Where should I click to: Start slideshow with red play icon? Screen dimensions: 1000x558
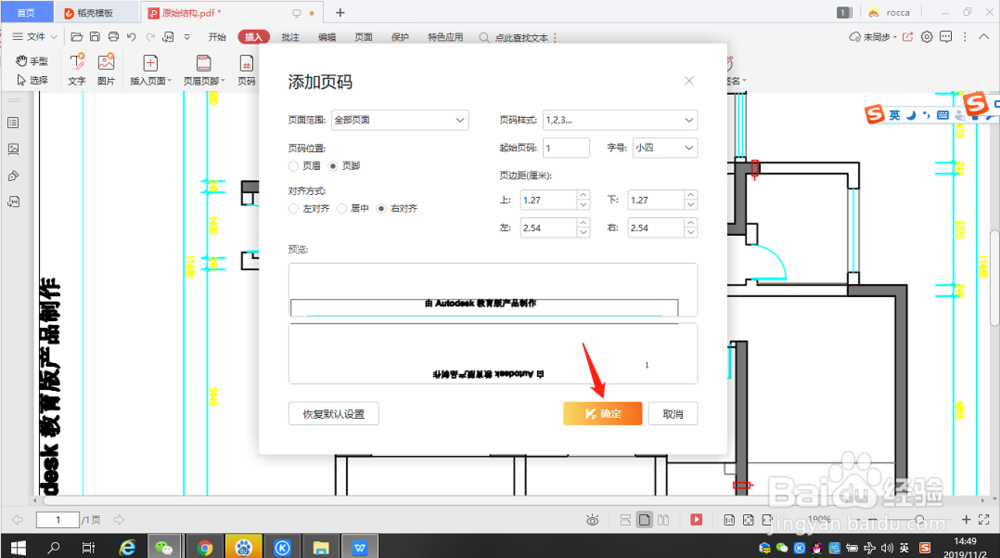point(696,520)
